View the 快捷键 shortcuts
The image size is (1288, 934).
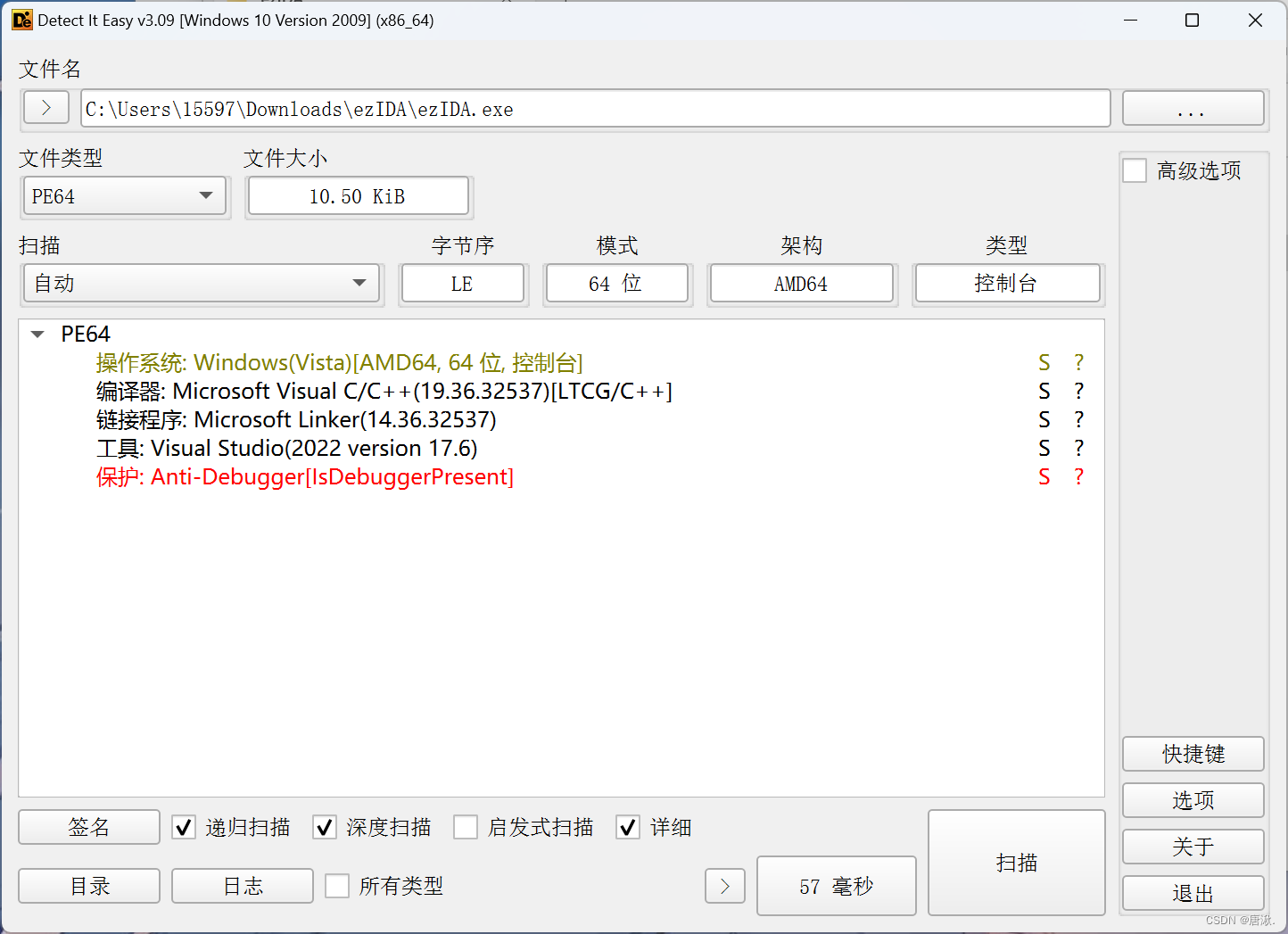[x=1193, y=754]
